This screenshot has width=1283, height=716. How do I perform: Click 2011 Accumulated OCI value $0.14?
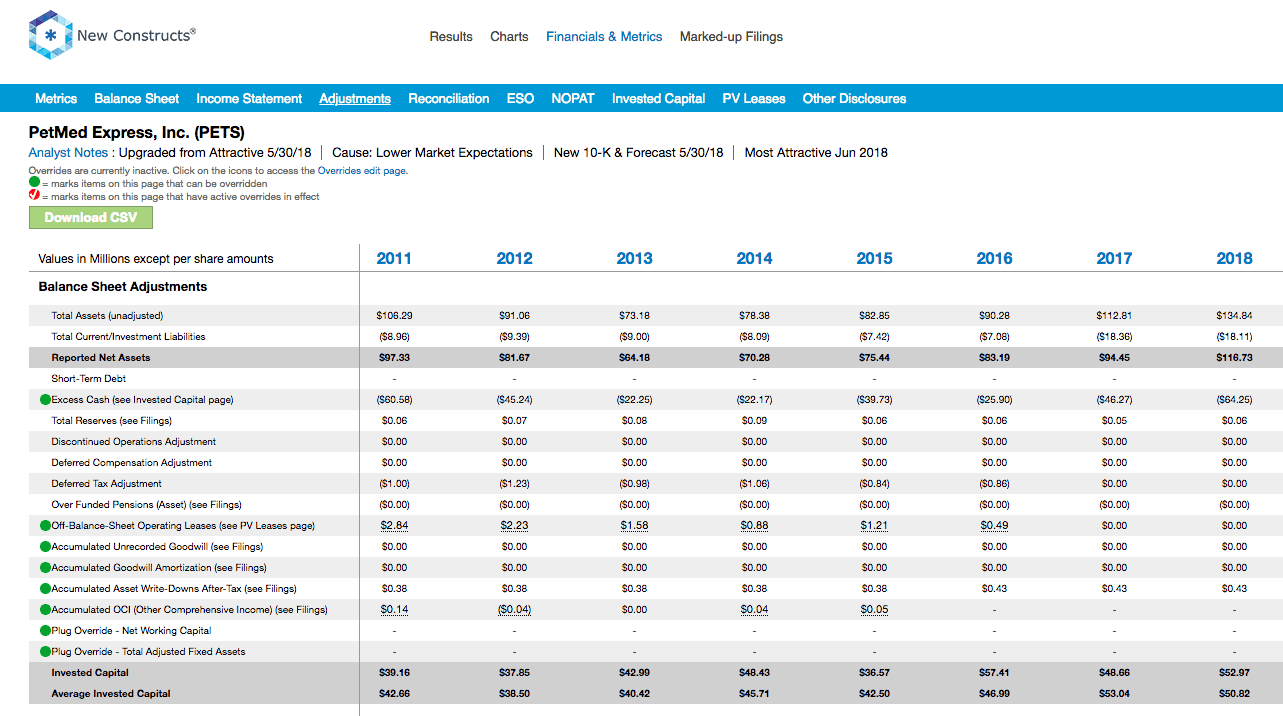[x=394, y=610]
